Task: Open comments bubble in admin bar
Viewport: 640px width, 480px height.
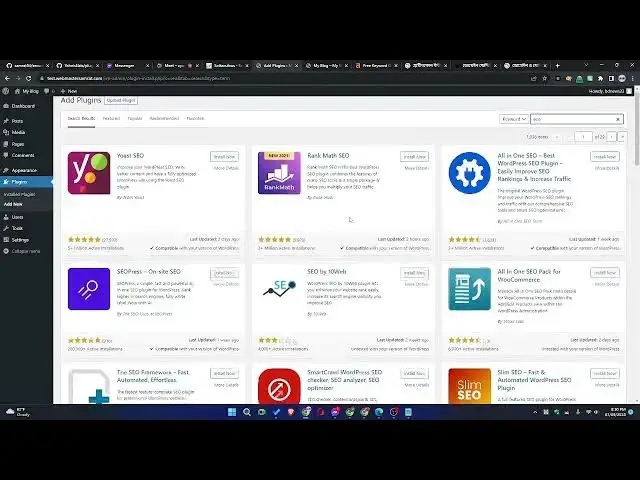Action: click(49, 91)
